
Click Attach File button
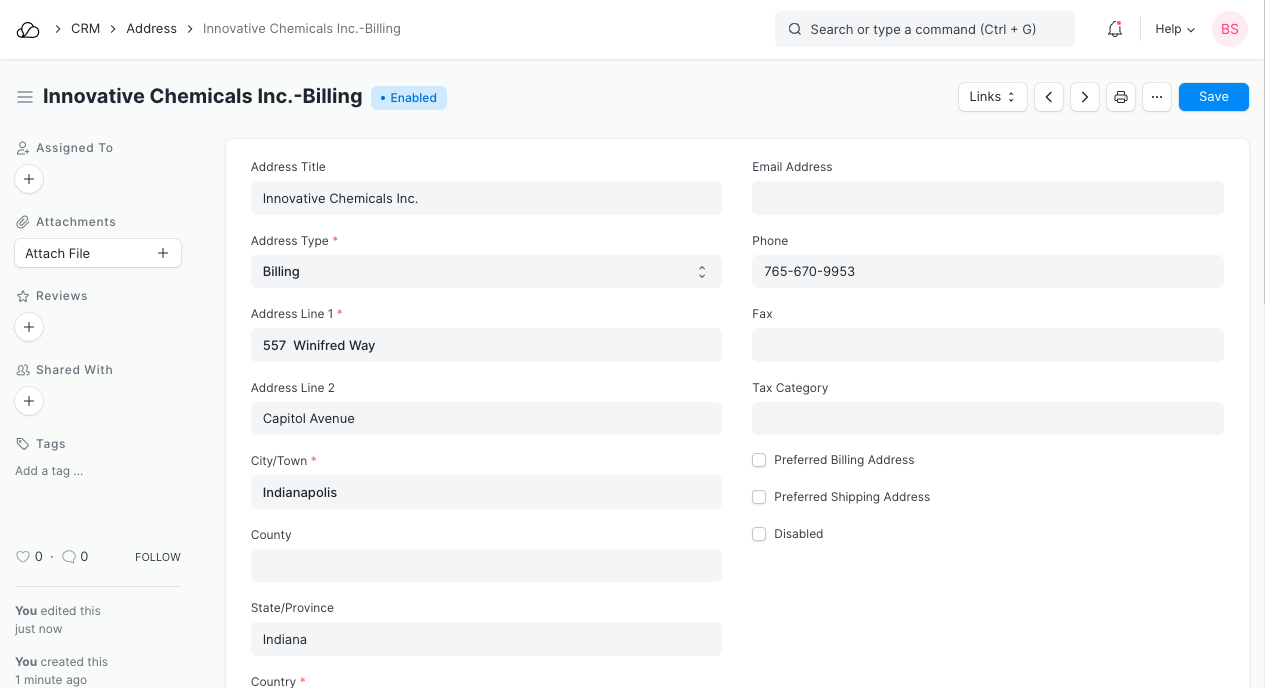tap(97, 253)
